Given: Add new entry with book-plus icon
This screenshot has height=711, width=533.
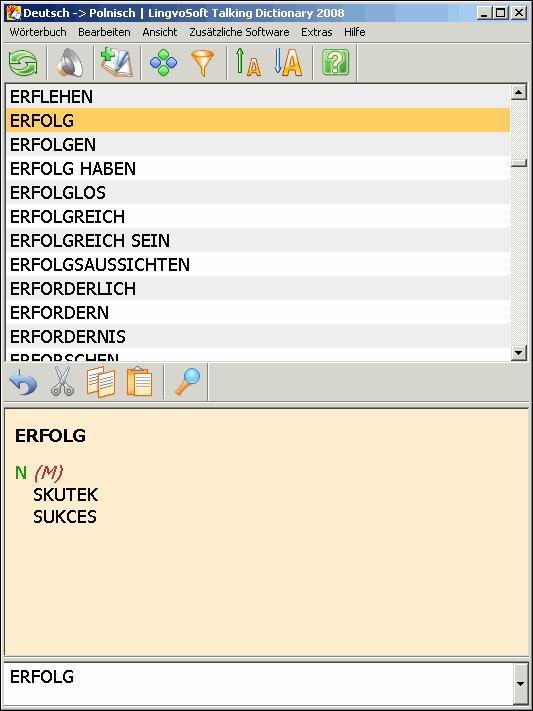Looking at the screenshot, I should click(117, 63).
